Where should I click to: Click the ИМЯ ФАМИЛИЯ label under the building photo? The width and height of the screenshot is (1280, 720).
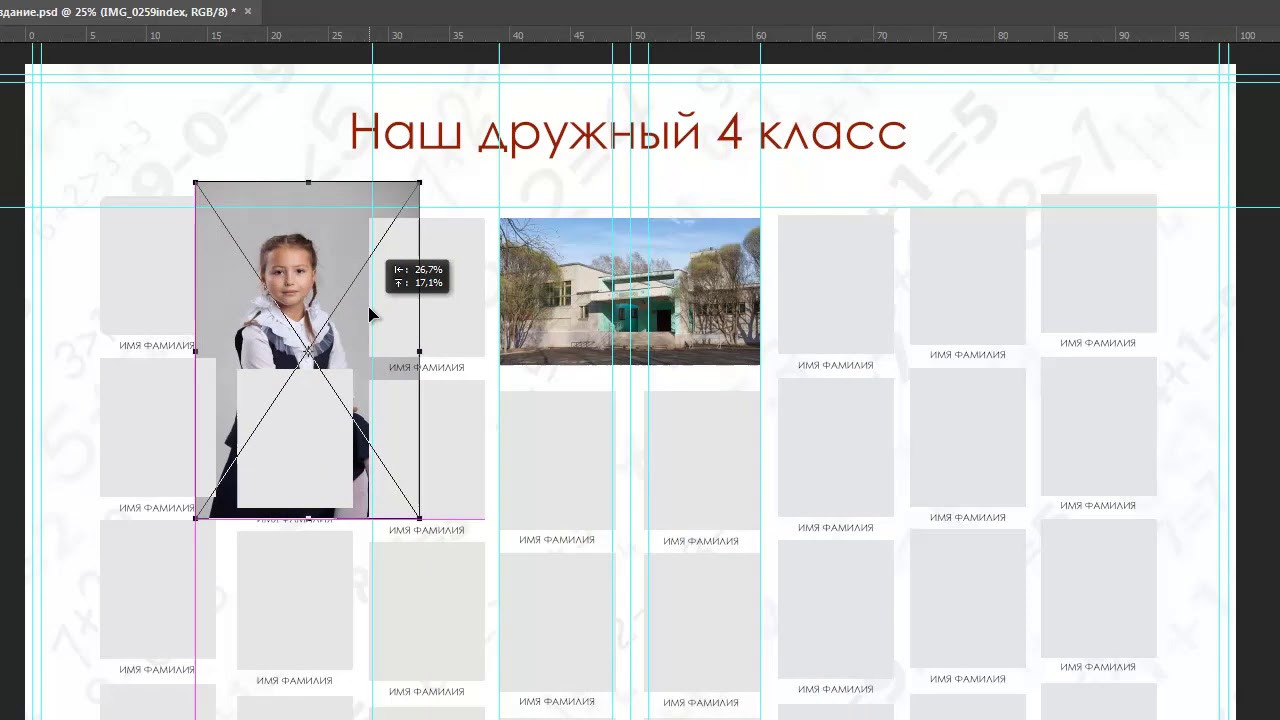tap(556, 539)
